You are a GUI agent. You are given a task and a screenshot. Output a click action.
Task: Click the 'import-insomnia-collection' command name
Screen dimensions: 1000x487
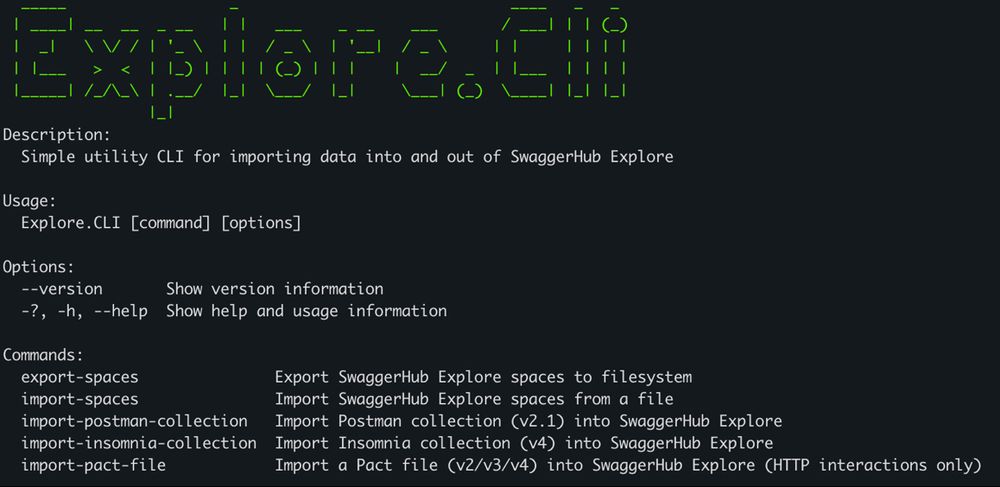pos(138,443)
